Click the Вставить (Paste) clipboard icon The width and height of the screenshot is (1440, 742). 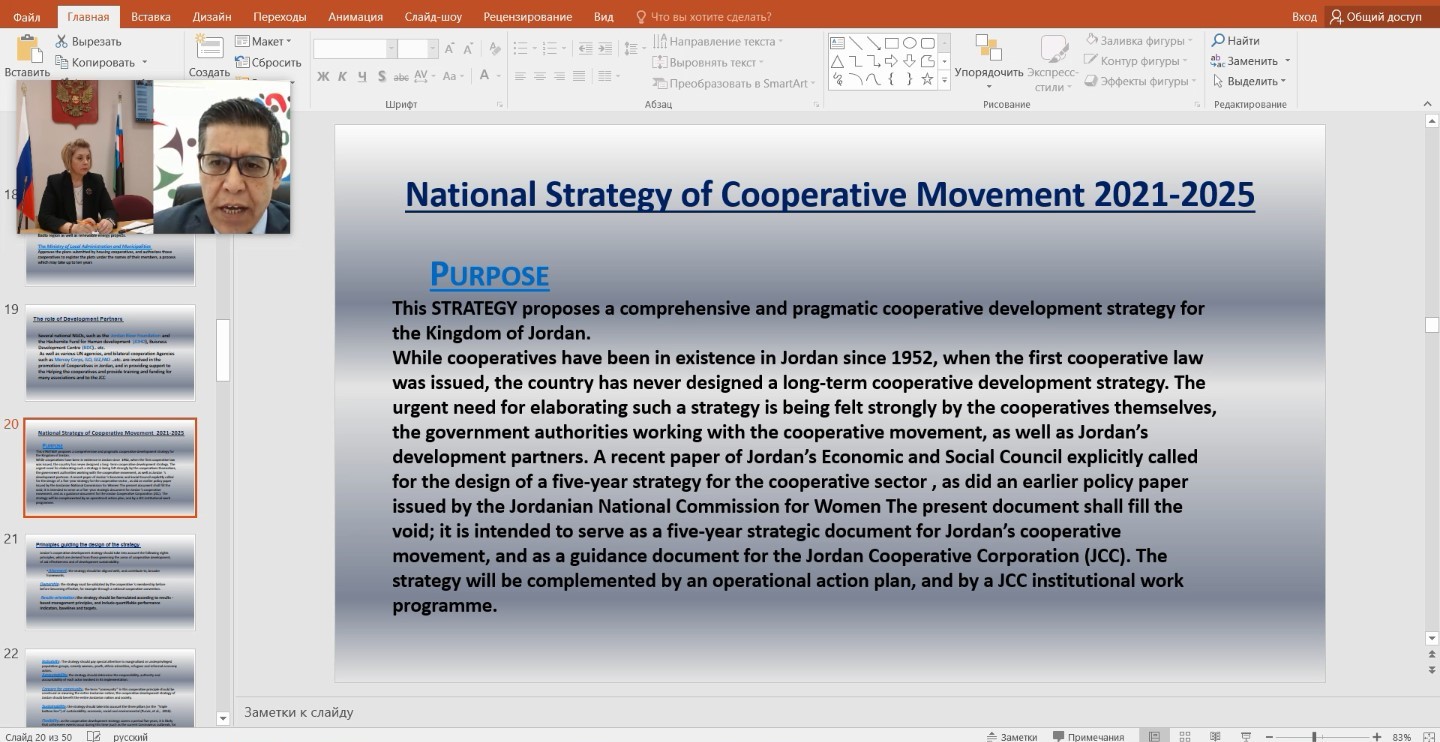coord(27,48)
